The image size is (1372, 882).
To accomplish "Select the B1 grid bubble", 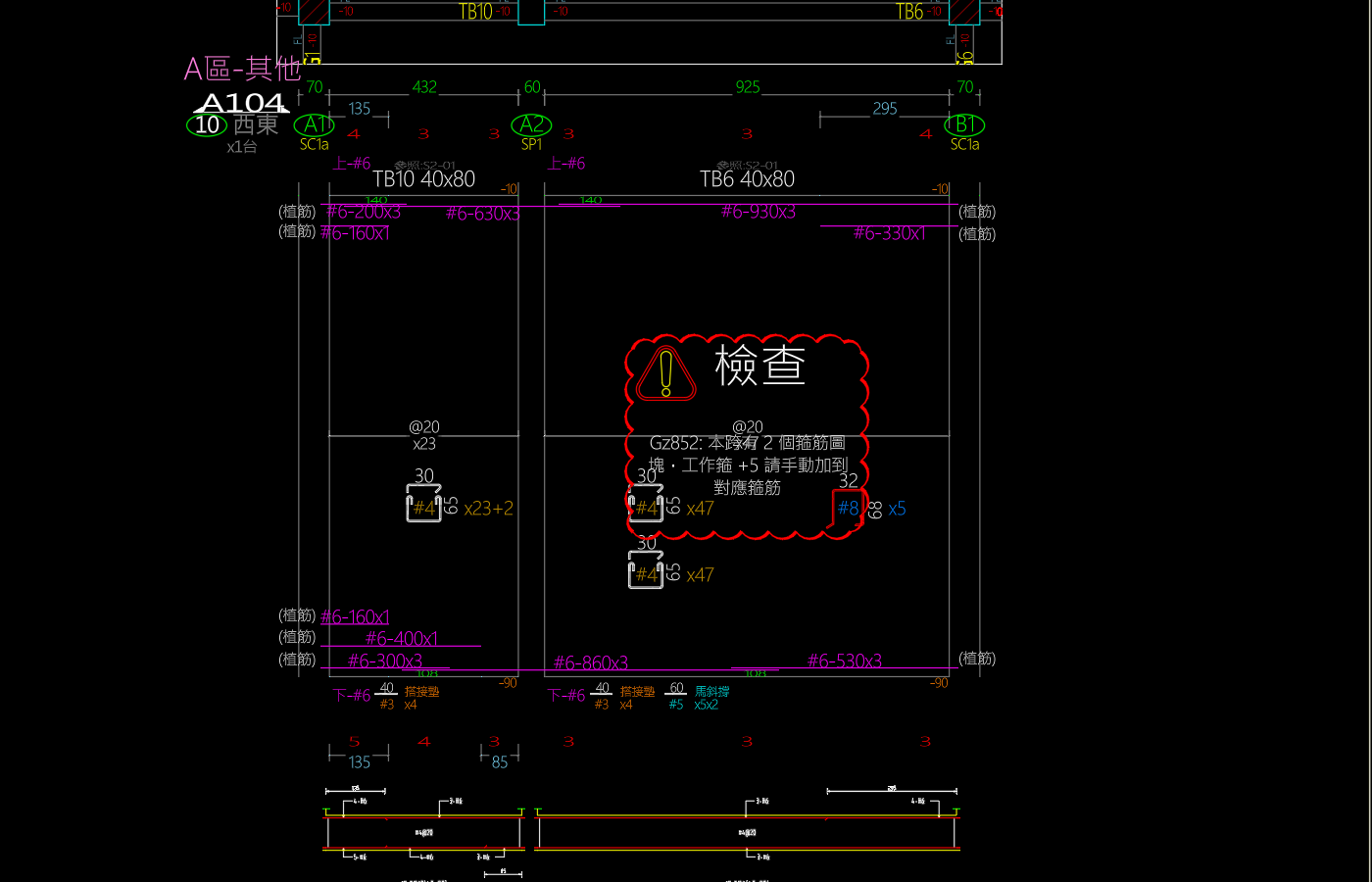I will pyautogui.click(x=964, y=124).
